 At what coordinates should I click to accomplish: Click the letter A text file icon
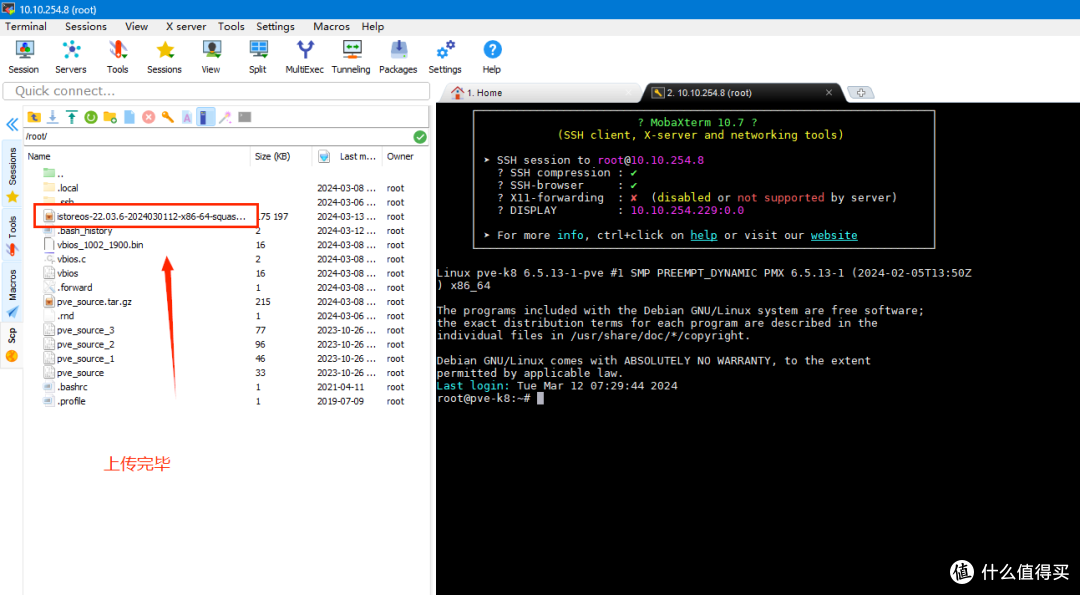click(x=187, y=117)
